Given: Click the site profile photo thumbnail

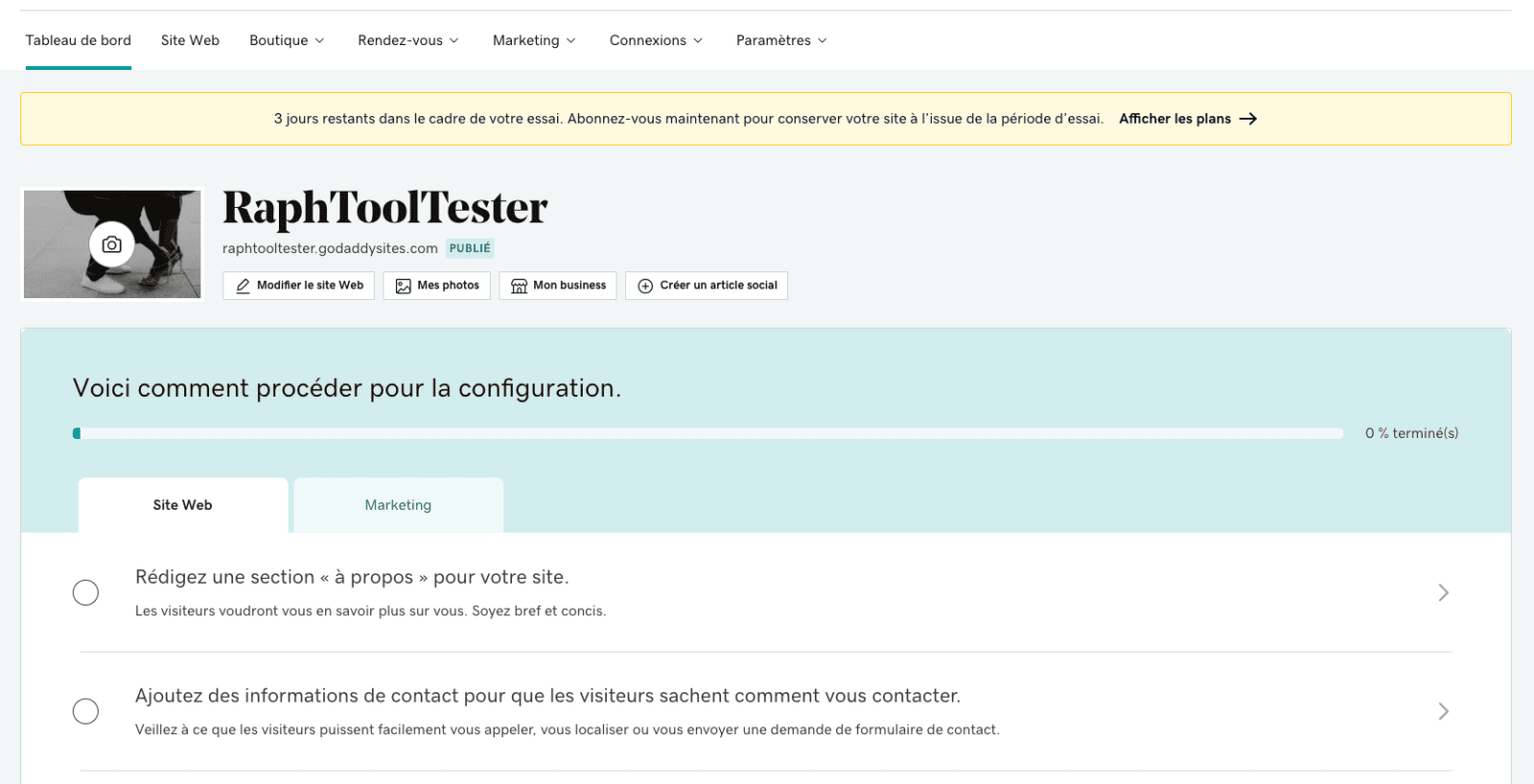Looking at the screenshot, I should tap(112, 244).
